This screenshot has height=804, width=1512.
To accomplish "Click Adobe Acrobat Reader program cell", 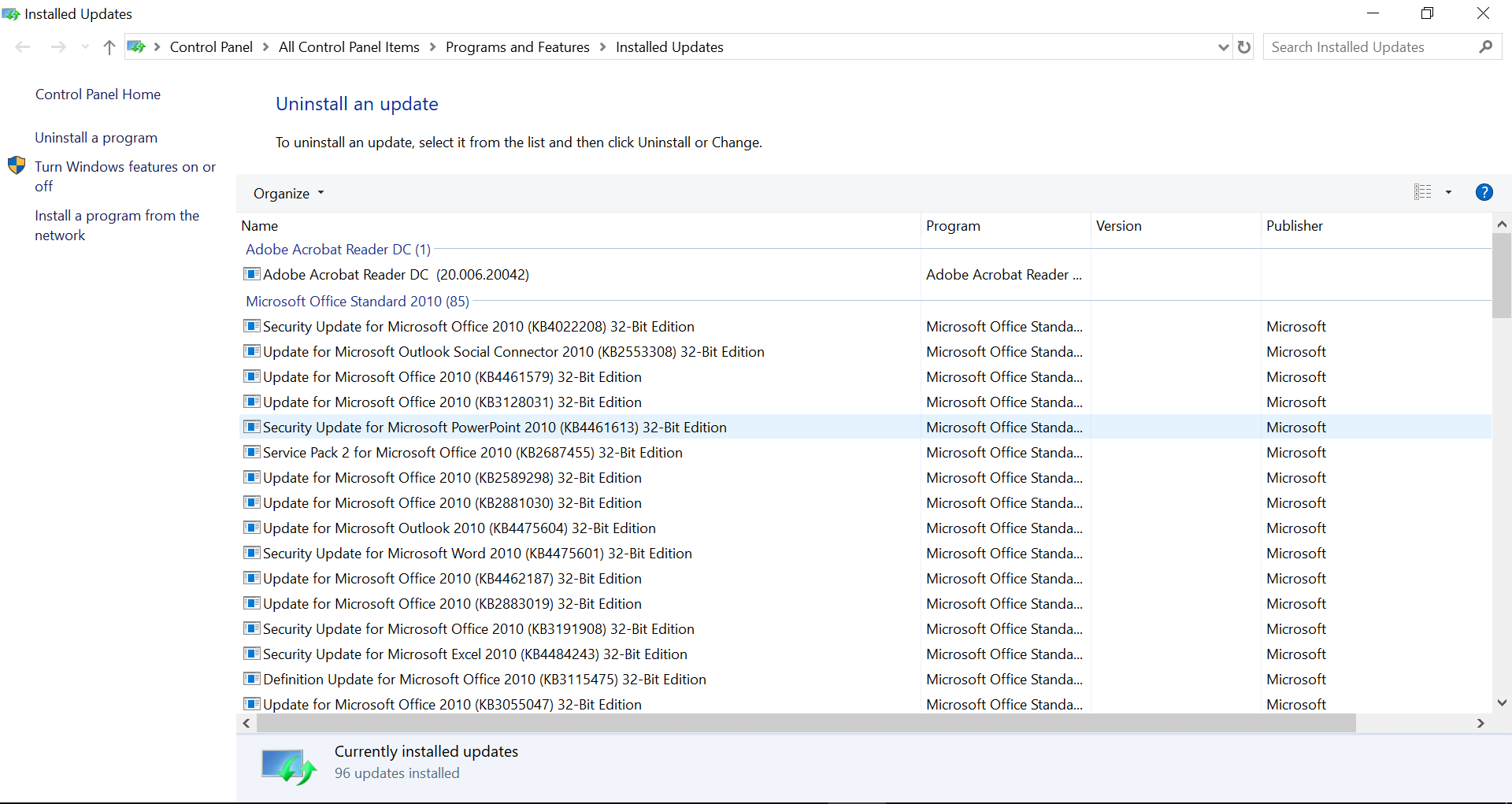I will click(x=1004, y=275).
